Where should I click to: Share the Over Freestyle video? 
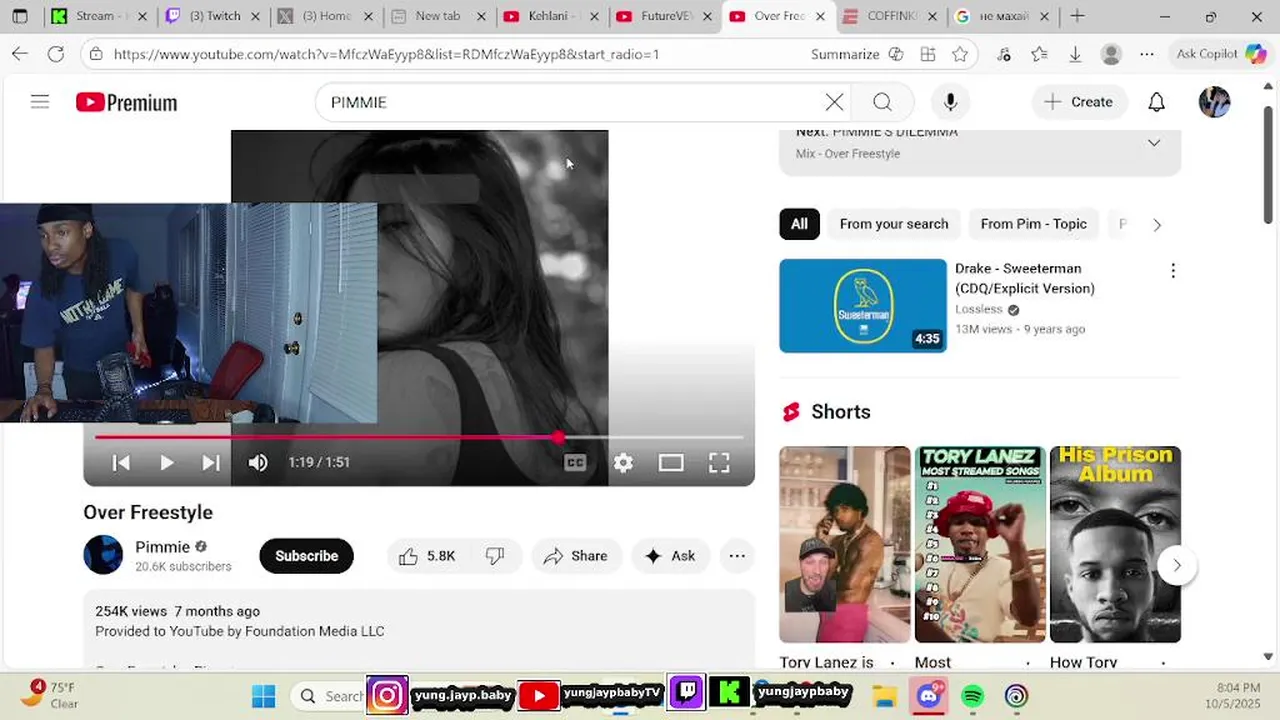576,556
